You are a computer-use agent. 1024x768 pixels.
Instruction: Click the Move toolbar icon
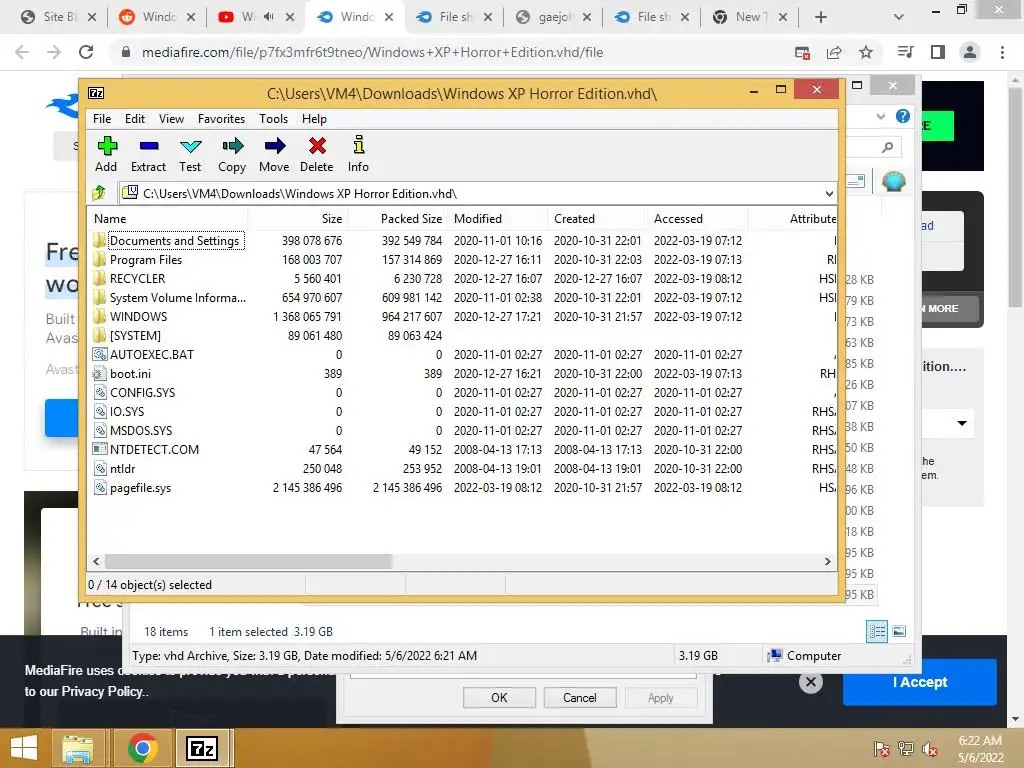[274, 154]
